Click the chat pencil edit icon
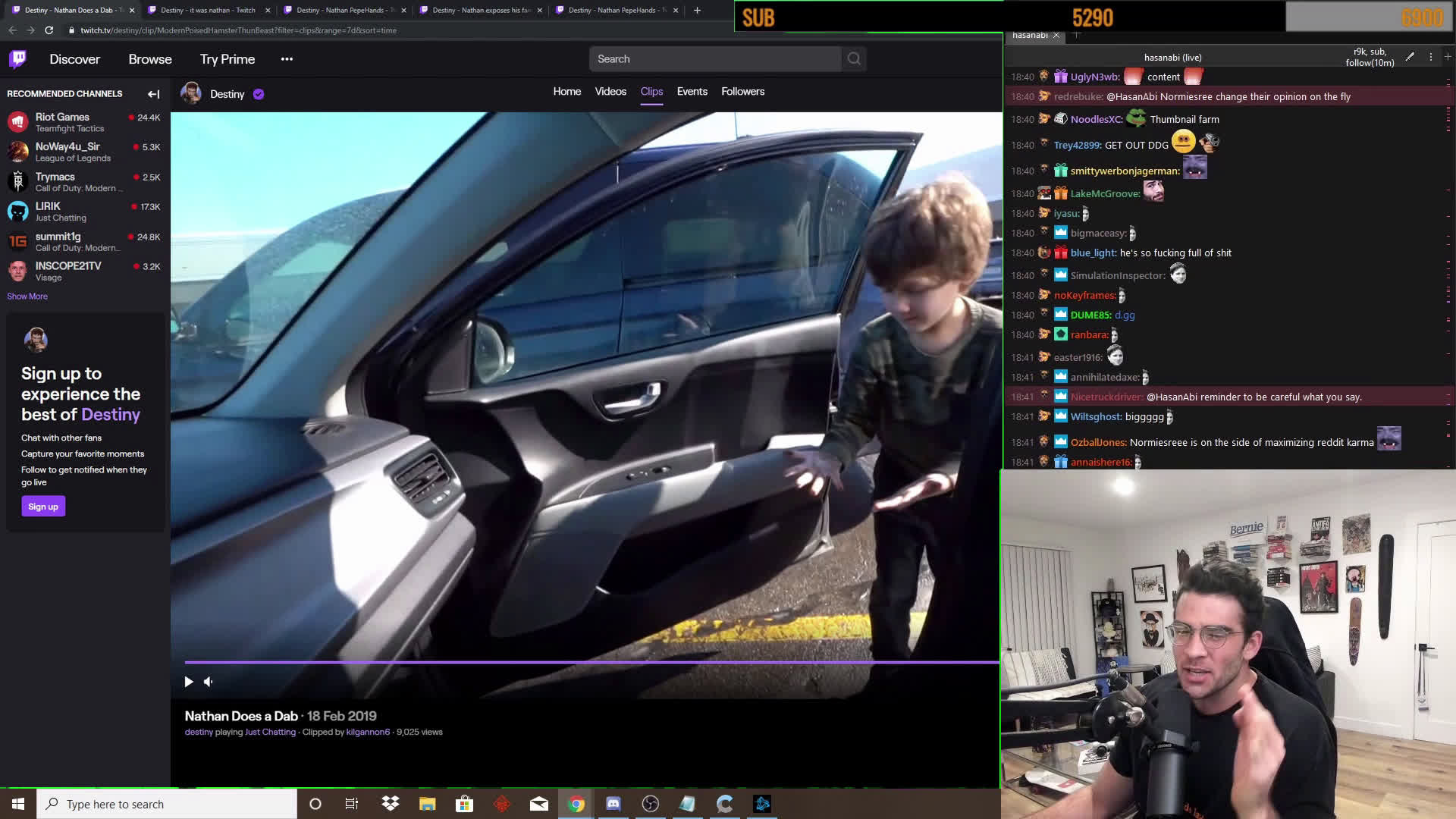 click(x=1410, y=57)
